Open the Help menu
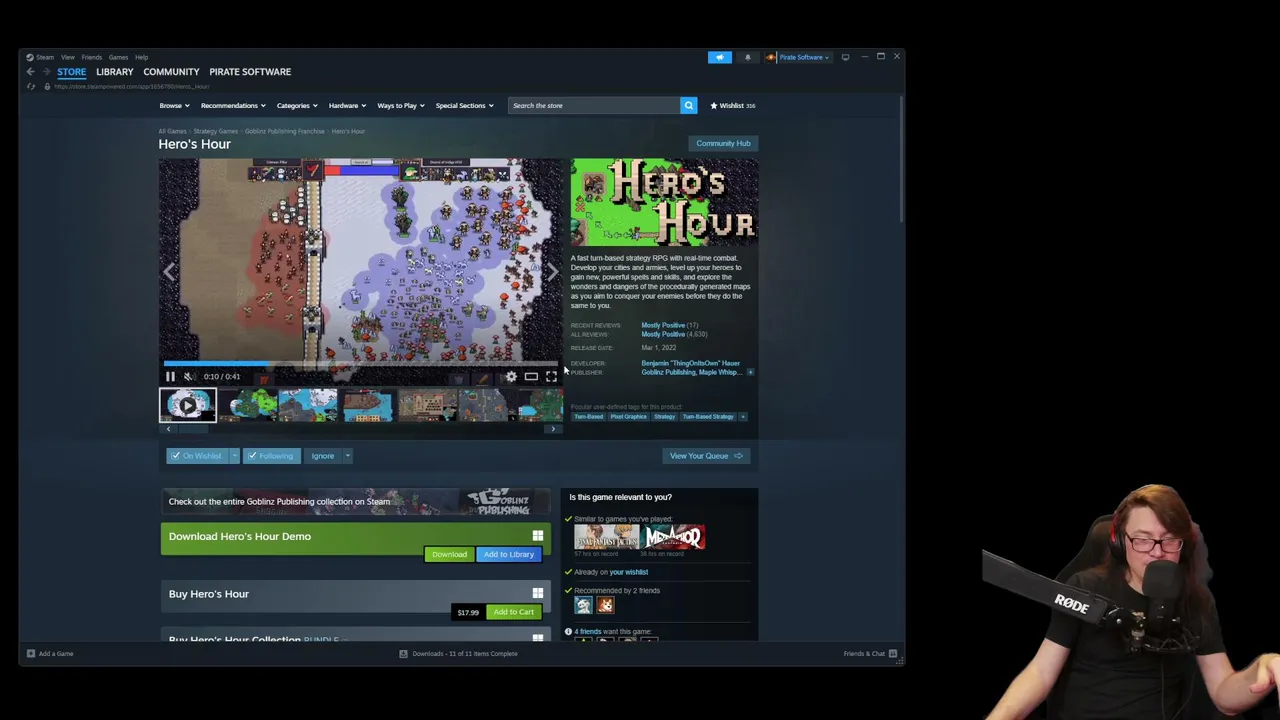The image size is (1280, 720). point(142,57)
